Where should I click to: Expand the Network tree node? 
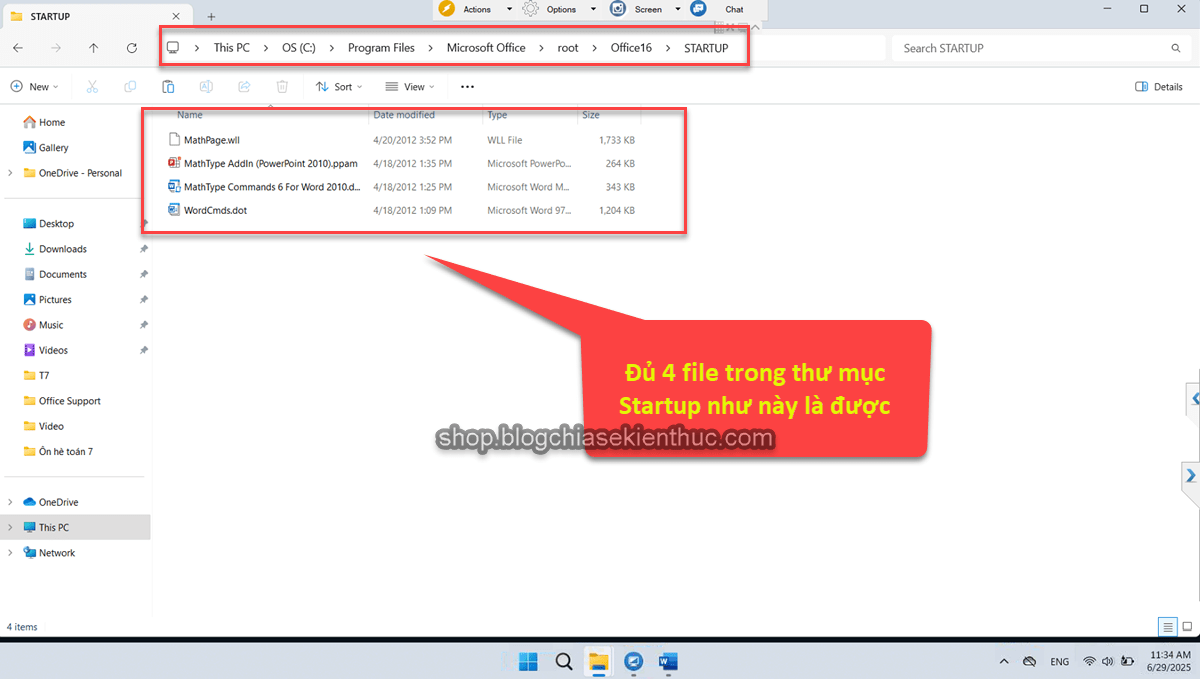click(x=10, y=553)
